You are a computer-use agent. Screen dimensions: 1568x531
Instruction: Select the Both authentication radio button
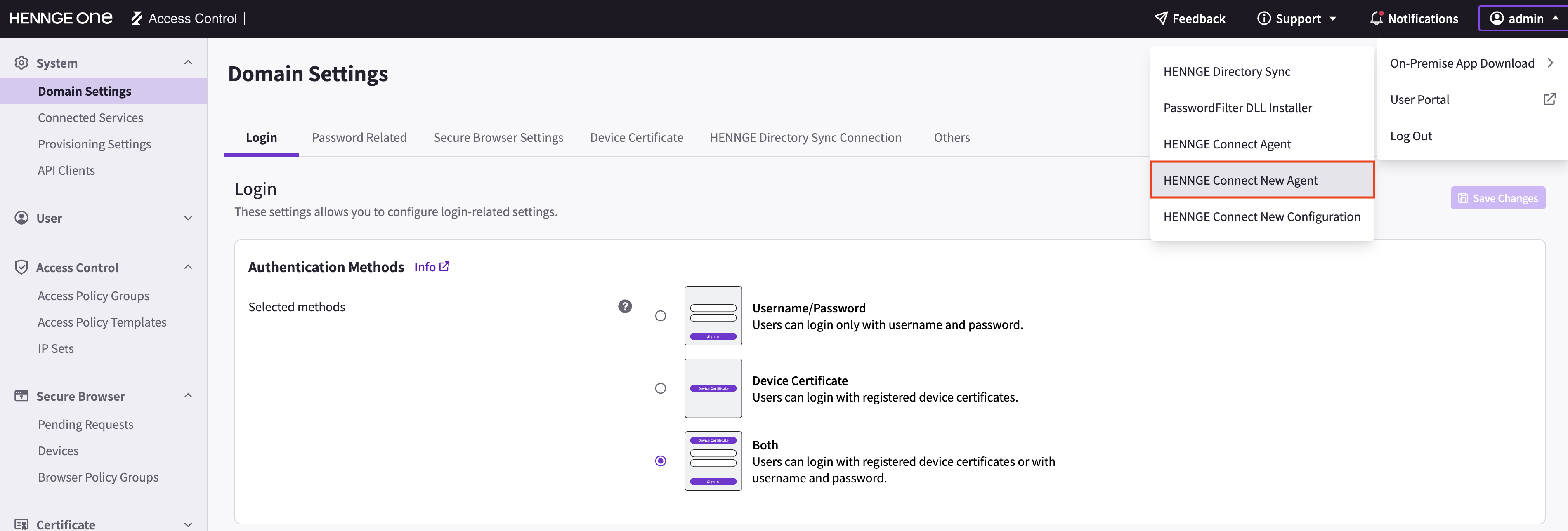[x=661, y=461]
